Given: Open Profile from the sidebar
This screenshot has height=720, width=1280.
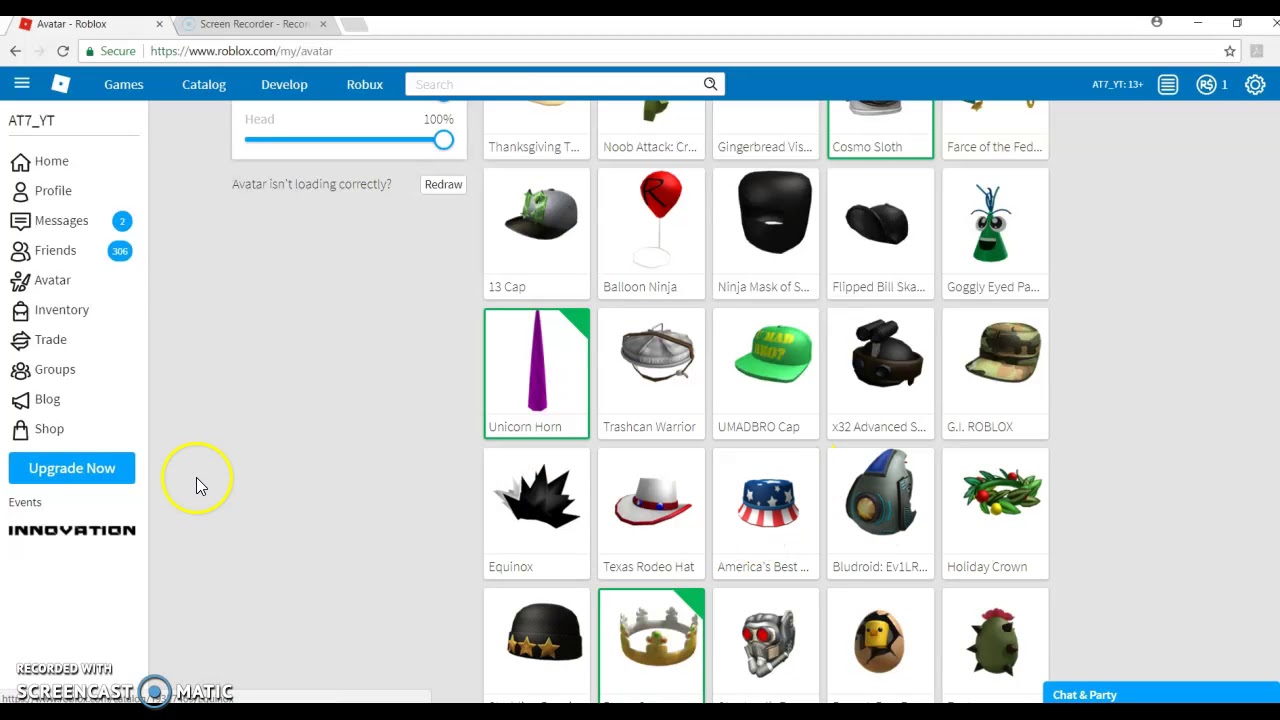Looking at the screenshot, I should tap(41, 191).
